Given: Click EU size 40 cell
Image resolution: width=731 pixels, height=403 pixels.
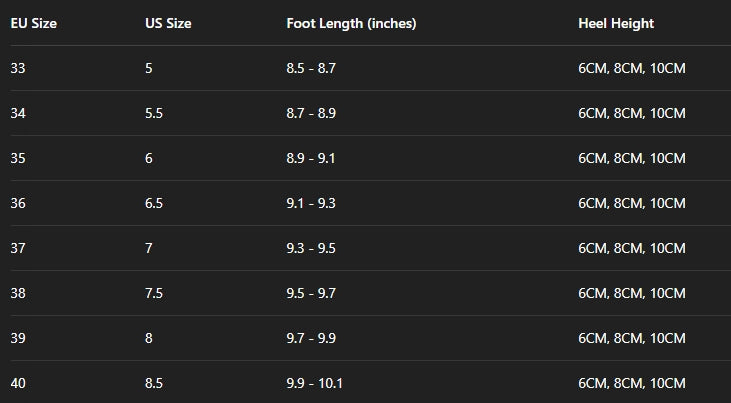Looking at the screenshot, I should pos(18,383).
